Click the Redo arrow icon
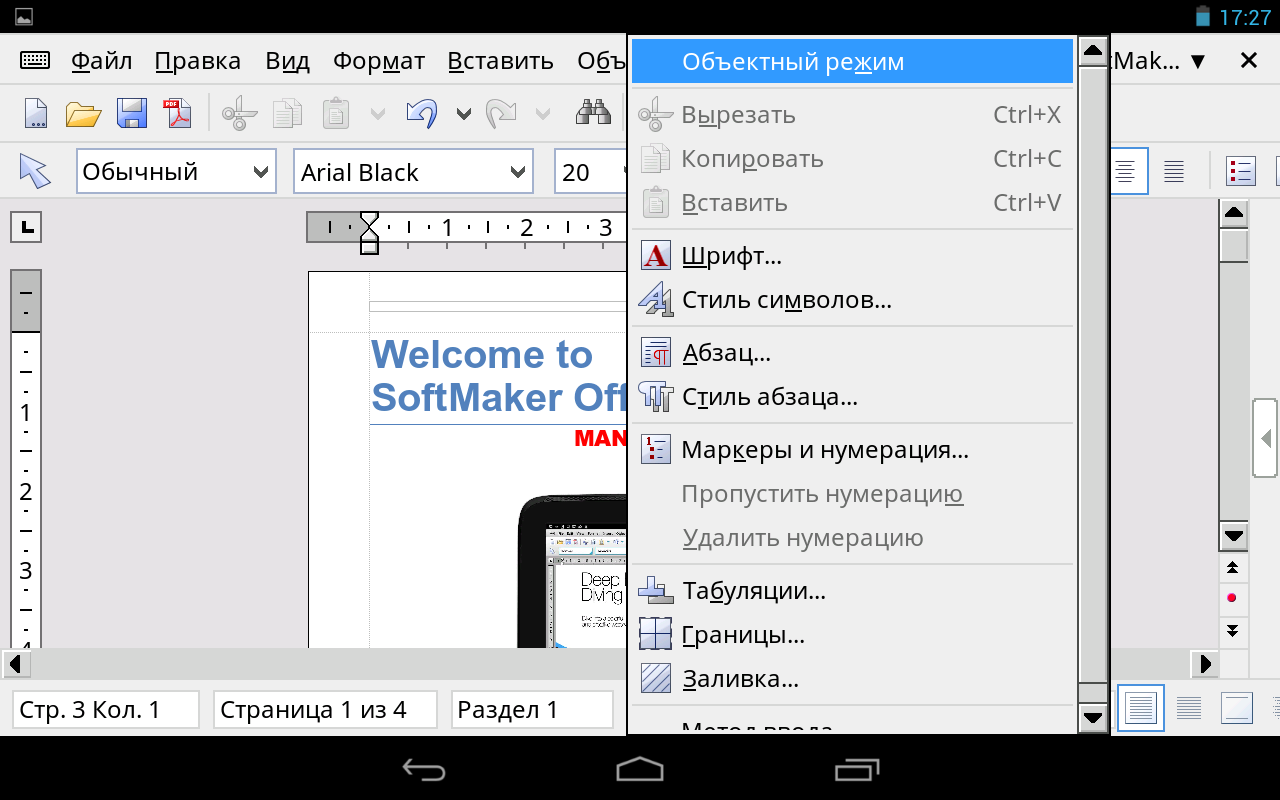 pos(499,113)
